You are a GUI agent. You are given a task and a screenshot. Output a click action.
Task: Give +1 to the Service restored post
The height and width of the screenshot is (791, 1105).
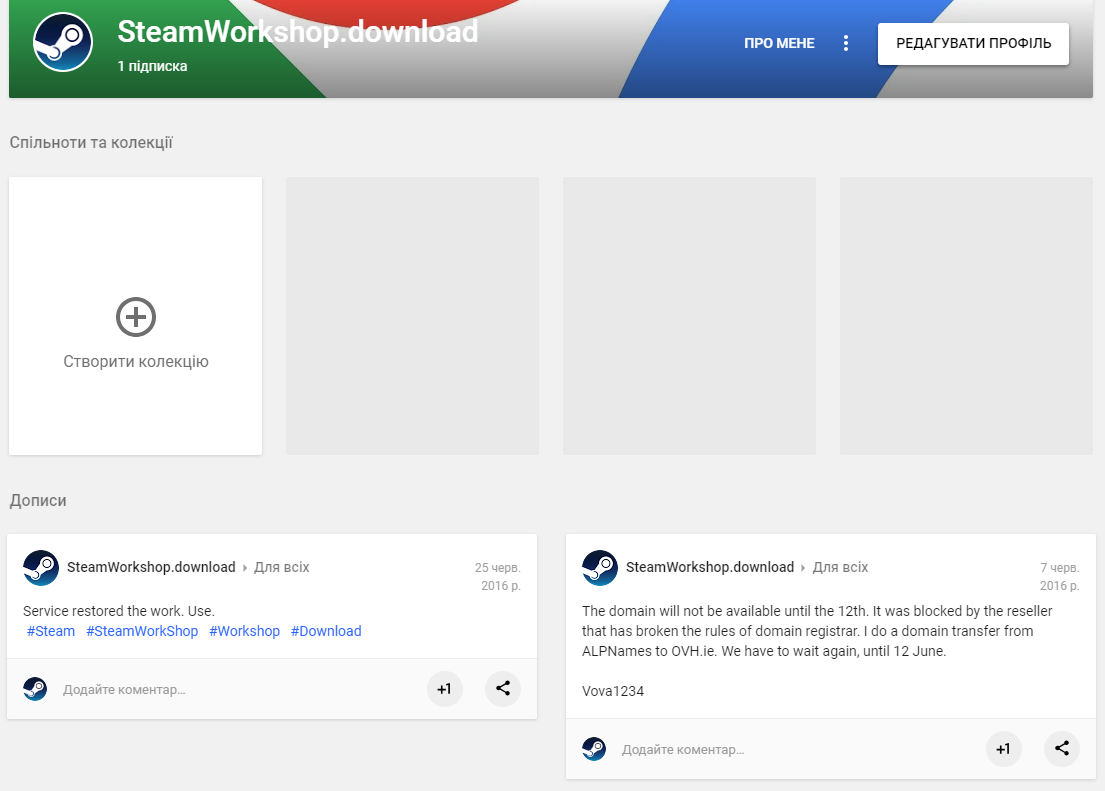pos(445,689)
